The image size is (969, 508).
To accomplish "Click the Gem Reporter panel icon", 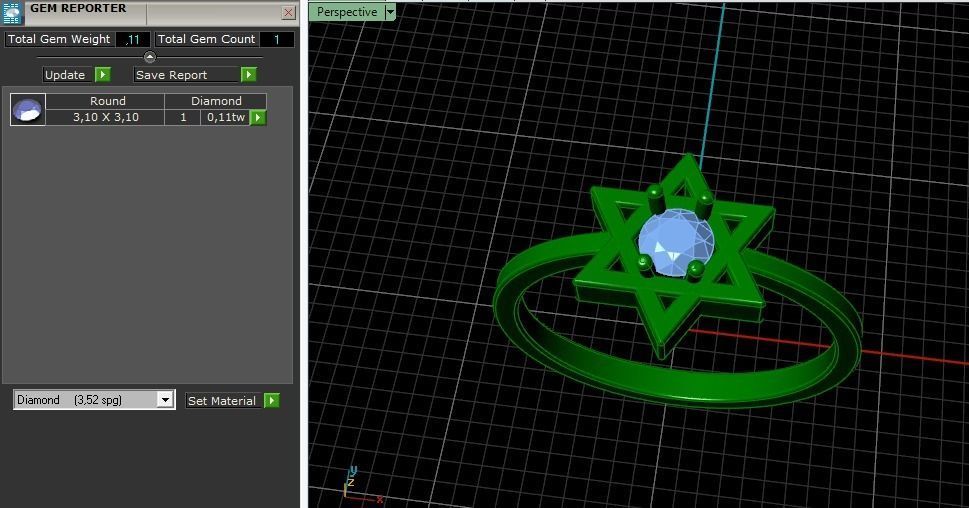I will pos(12,12).
